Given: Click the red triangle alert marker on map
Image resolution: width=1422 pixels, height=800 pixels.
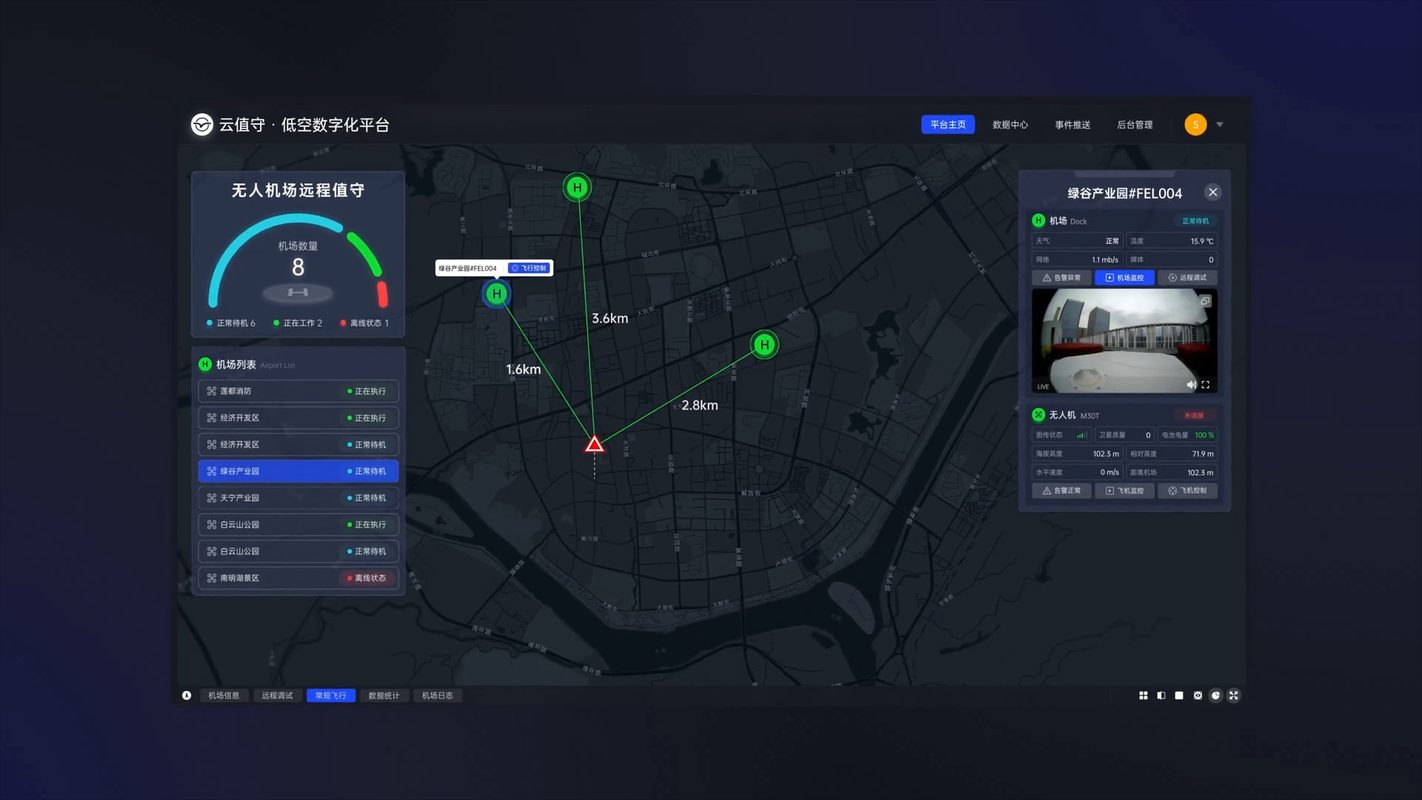Looking at the screenshot, I should click(594, 444).
